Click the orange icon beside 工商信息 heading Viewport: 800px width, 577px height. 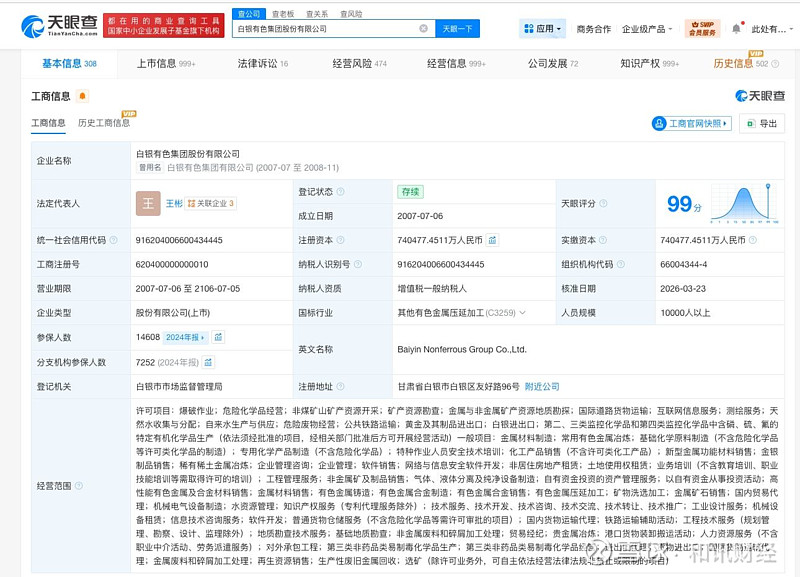point(82,96)
